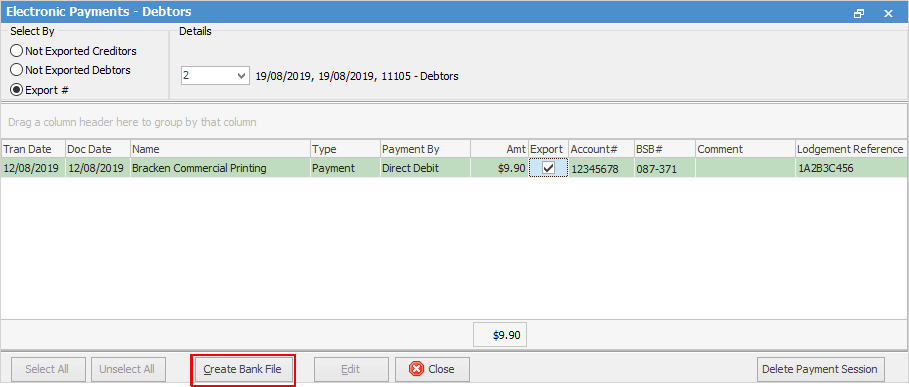Click account number 12345678 cell
The image size is (909, 387).
coord(601,168)
